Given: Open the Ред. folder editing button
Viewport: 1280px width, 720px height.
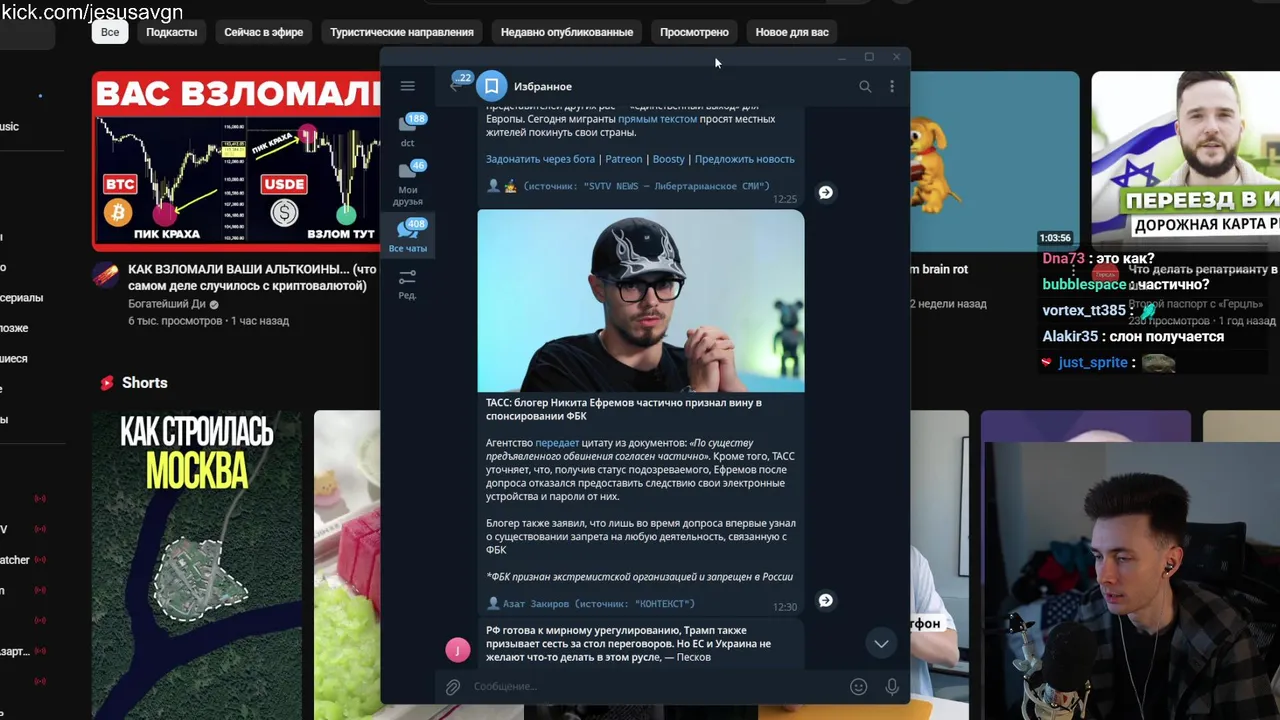Looking at the screenshot, I should point(407,284).
